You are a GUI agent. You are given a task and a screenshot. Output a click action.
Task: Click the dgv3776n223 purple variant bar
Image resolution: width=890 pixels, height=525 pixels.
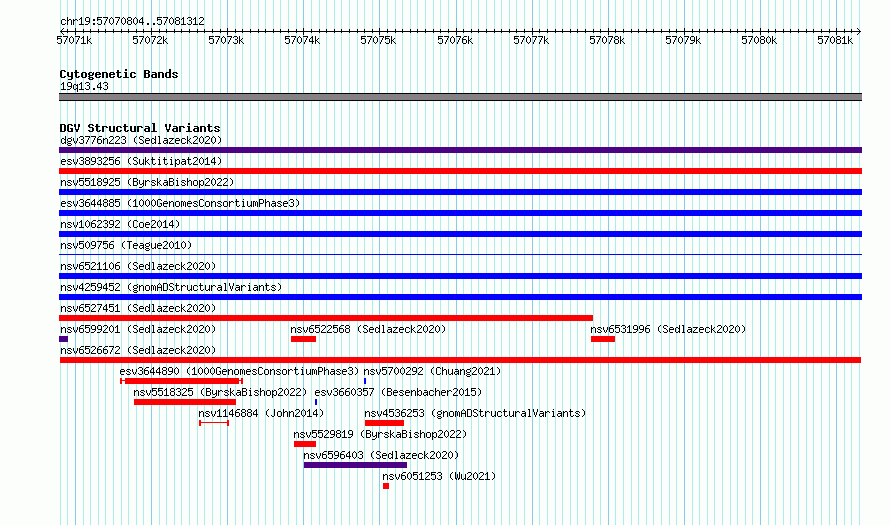460,150
